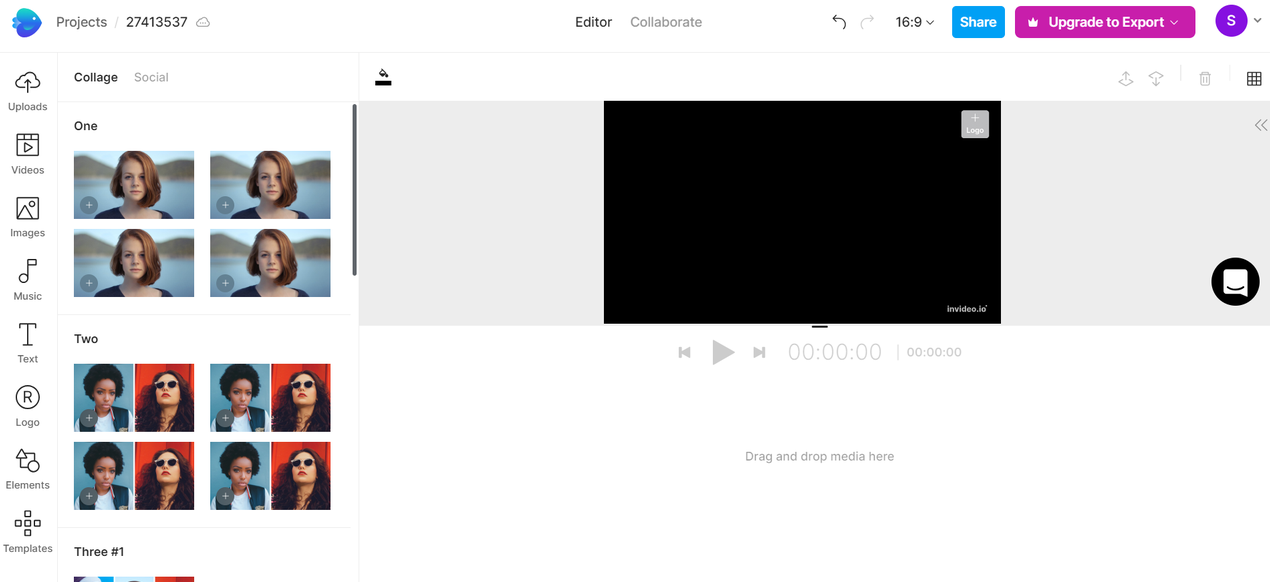Viewport: 1270px width, 582px height.
Task: Click the 'Two' section heading
Action: (x=86, y=339)
